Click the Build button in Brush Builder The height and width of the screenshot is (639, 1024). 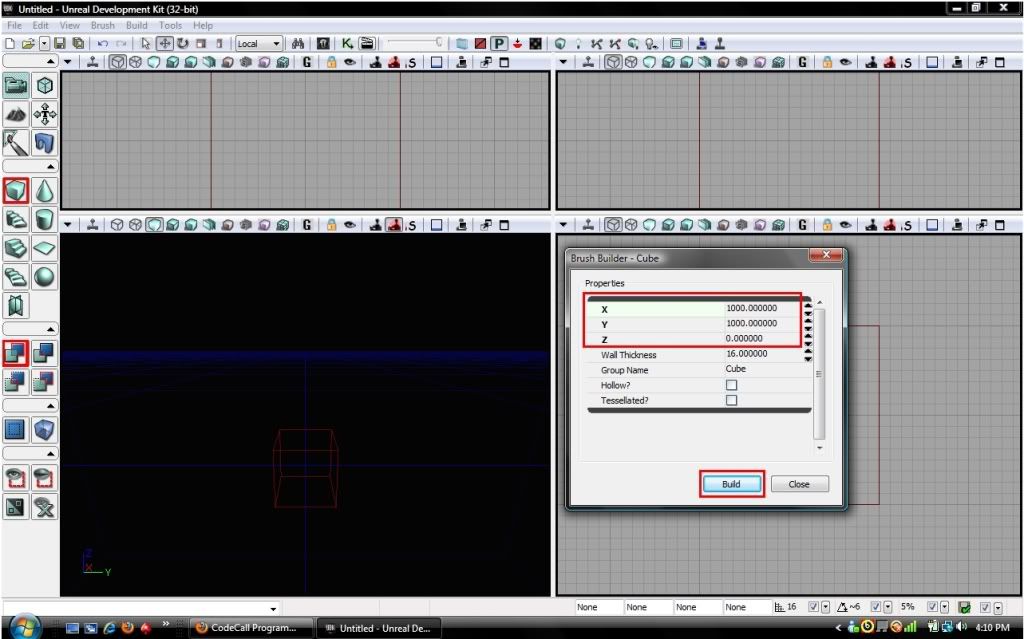pos(731,484)
